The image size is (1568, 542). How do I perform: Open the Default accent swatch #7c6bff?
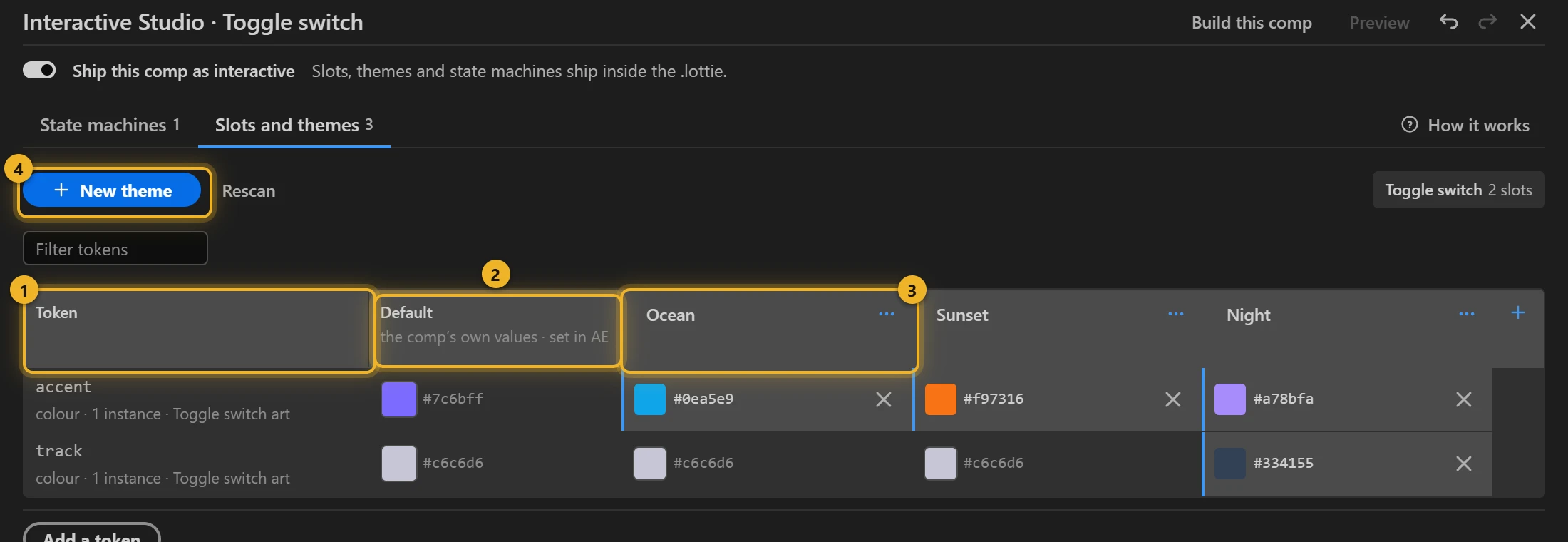pos(399,399)
